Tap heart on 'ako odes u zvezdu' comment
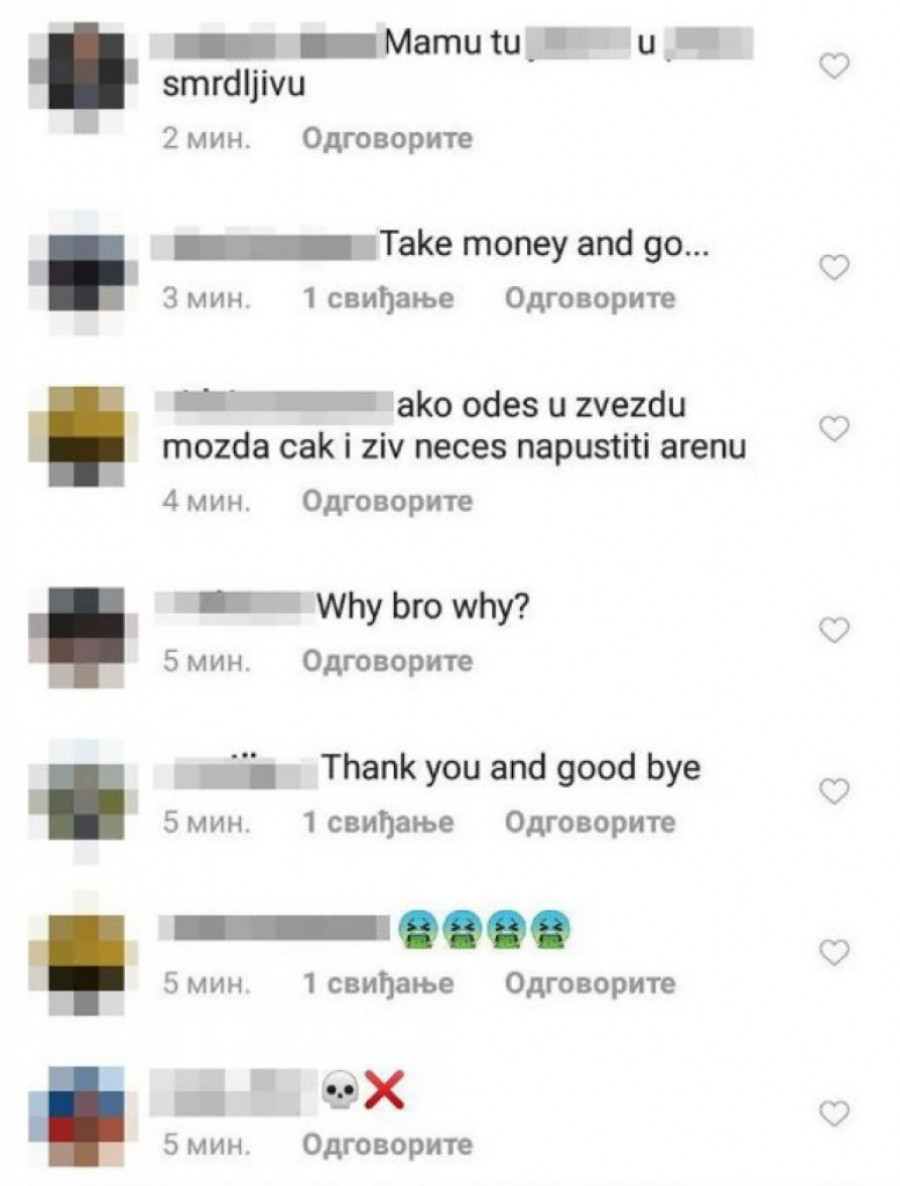Viewport: 900px width, 1186px height. [x=835, y=429]
